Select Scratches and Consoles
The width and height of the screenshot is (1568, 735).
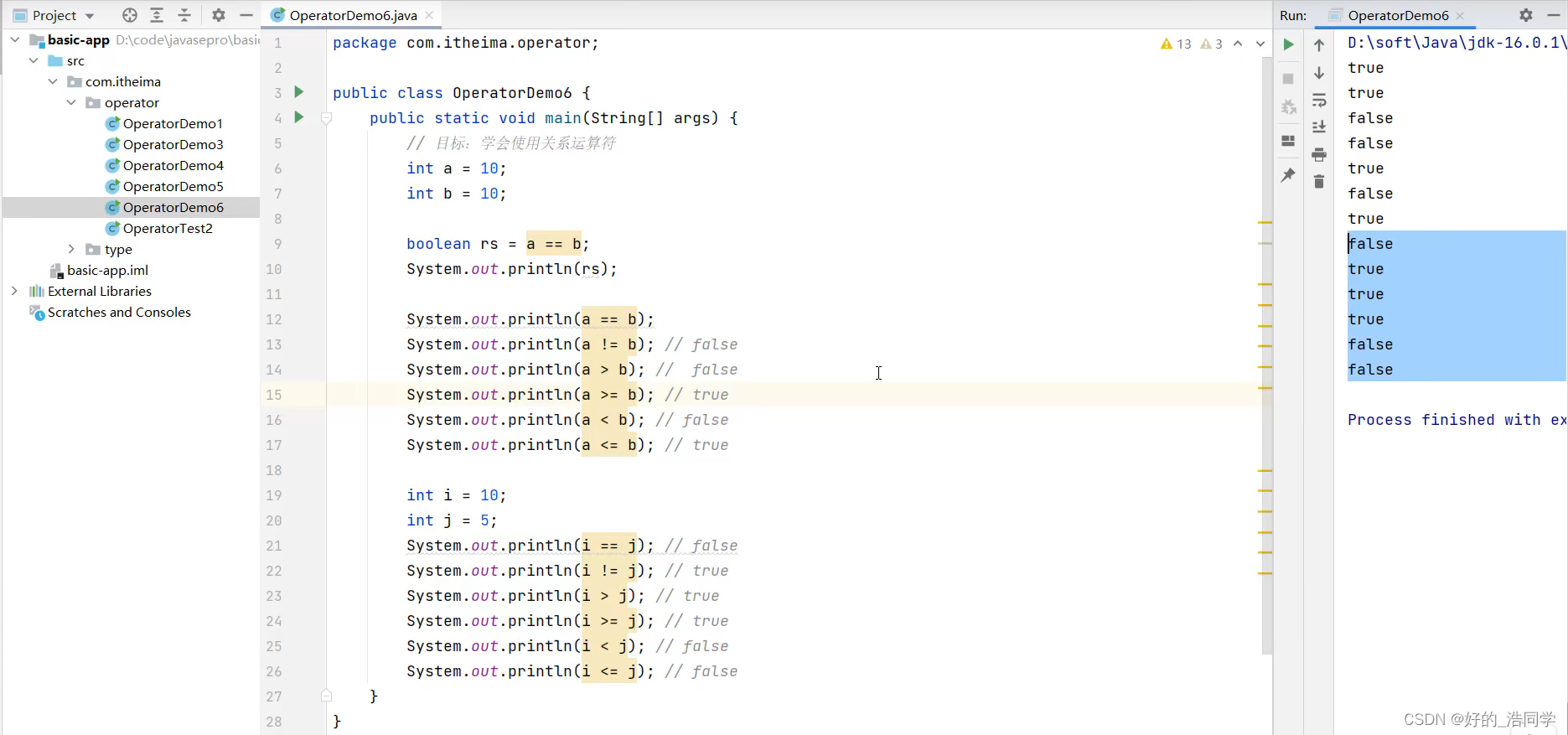point(119,312)
